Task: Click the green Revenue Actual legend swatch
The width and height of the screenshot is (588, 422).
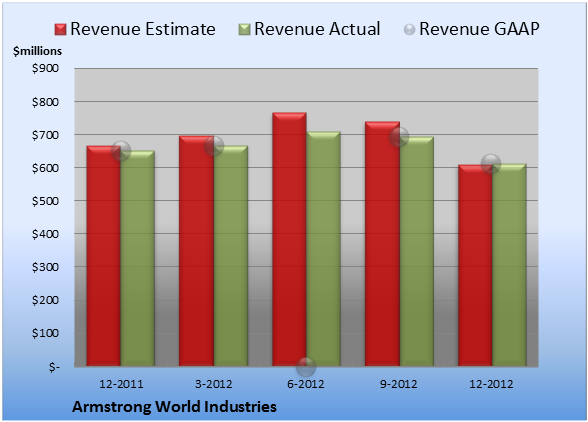Action: (244, 30)
